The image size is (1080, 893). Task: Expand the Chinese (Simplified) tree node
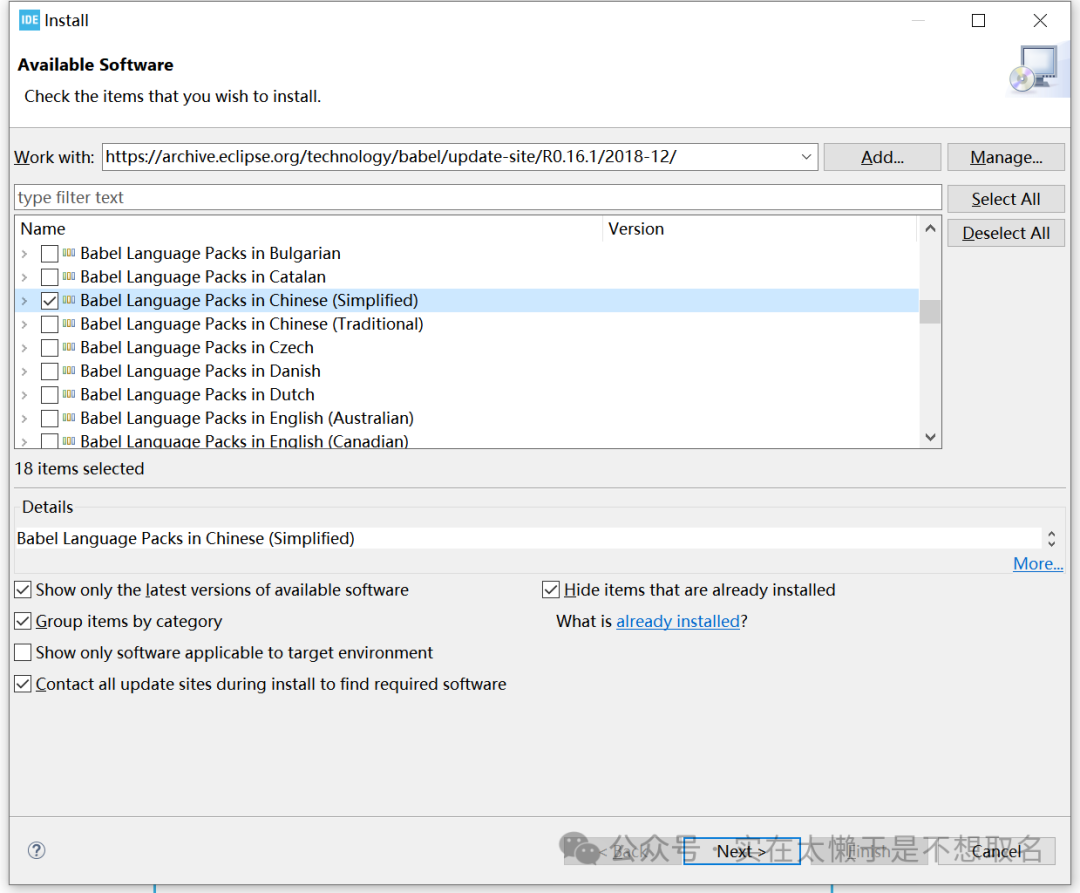pyautogui.click(x=25, y=300)
